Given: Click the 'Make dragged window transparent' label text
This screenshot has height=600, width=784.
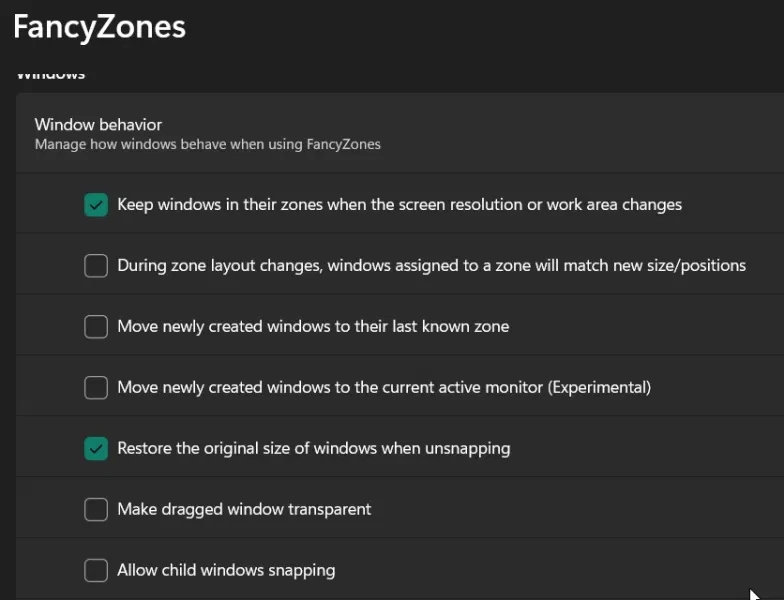Looking at the screenshot, I should [244, 509].
